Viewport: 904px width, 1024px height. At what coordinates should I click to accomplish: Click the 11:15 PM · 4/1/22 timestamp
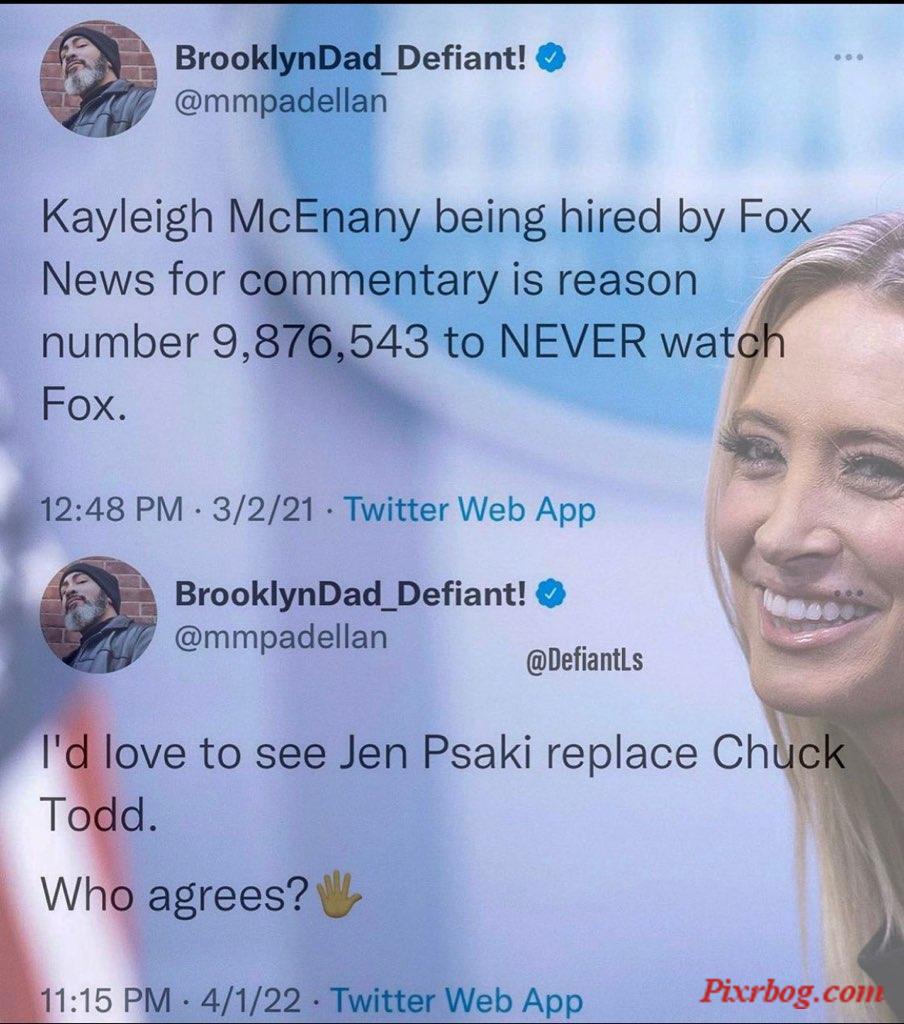click(171, 1000)
